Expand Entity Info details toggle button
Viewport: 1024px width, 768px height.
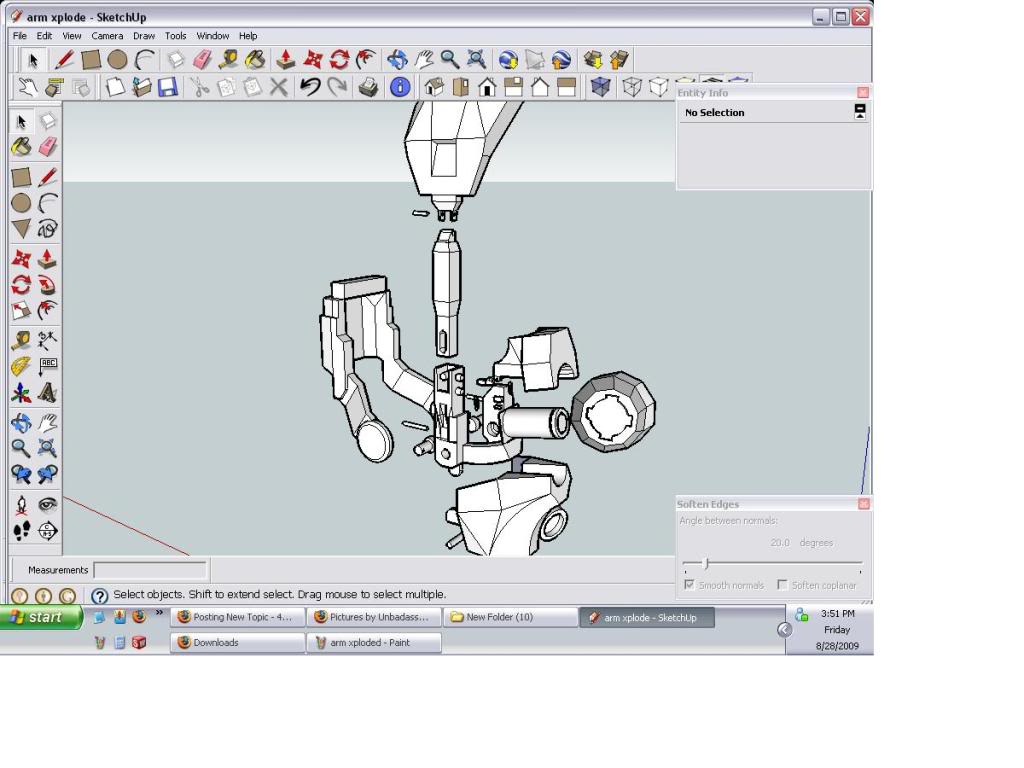coord(860,112)
